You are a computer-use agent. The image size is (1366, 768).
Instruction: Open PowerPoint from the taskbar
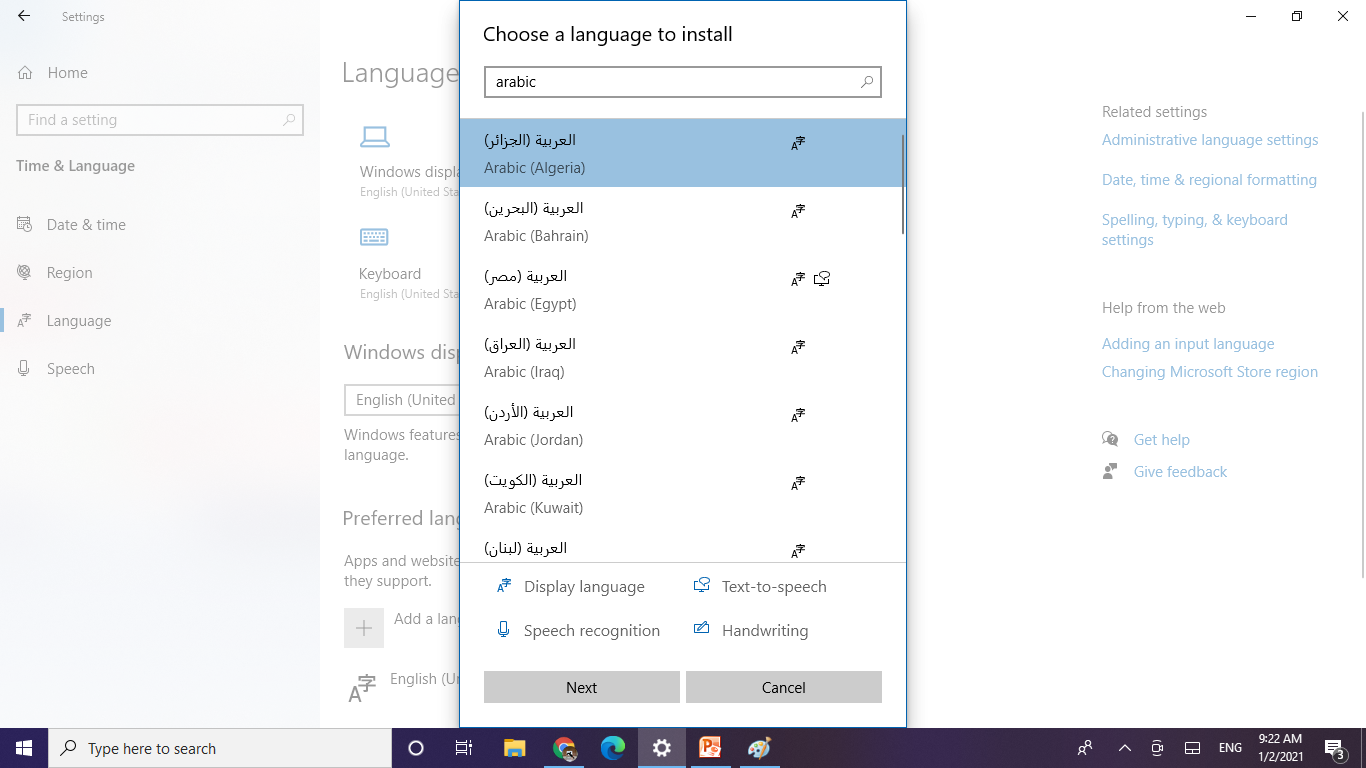coord(710,747)
